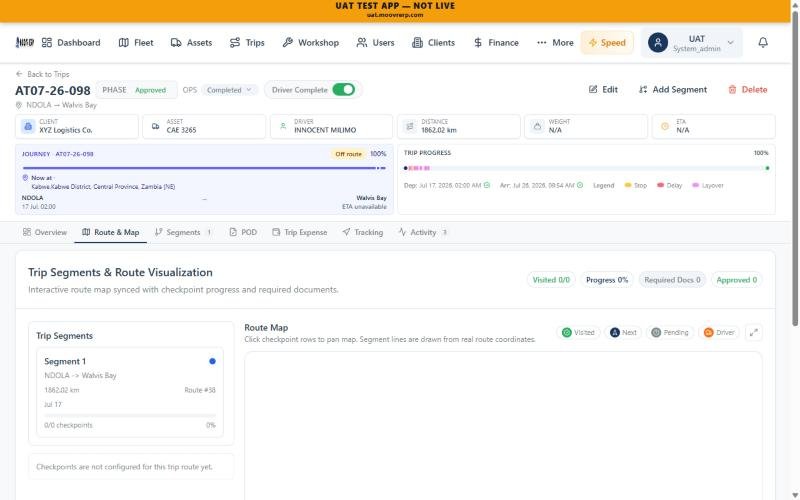The image size is (800, 500).
Task: Click the Now at location pin icon
Action: (25, 178)
